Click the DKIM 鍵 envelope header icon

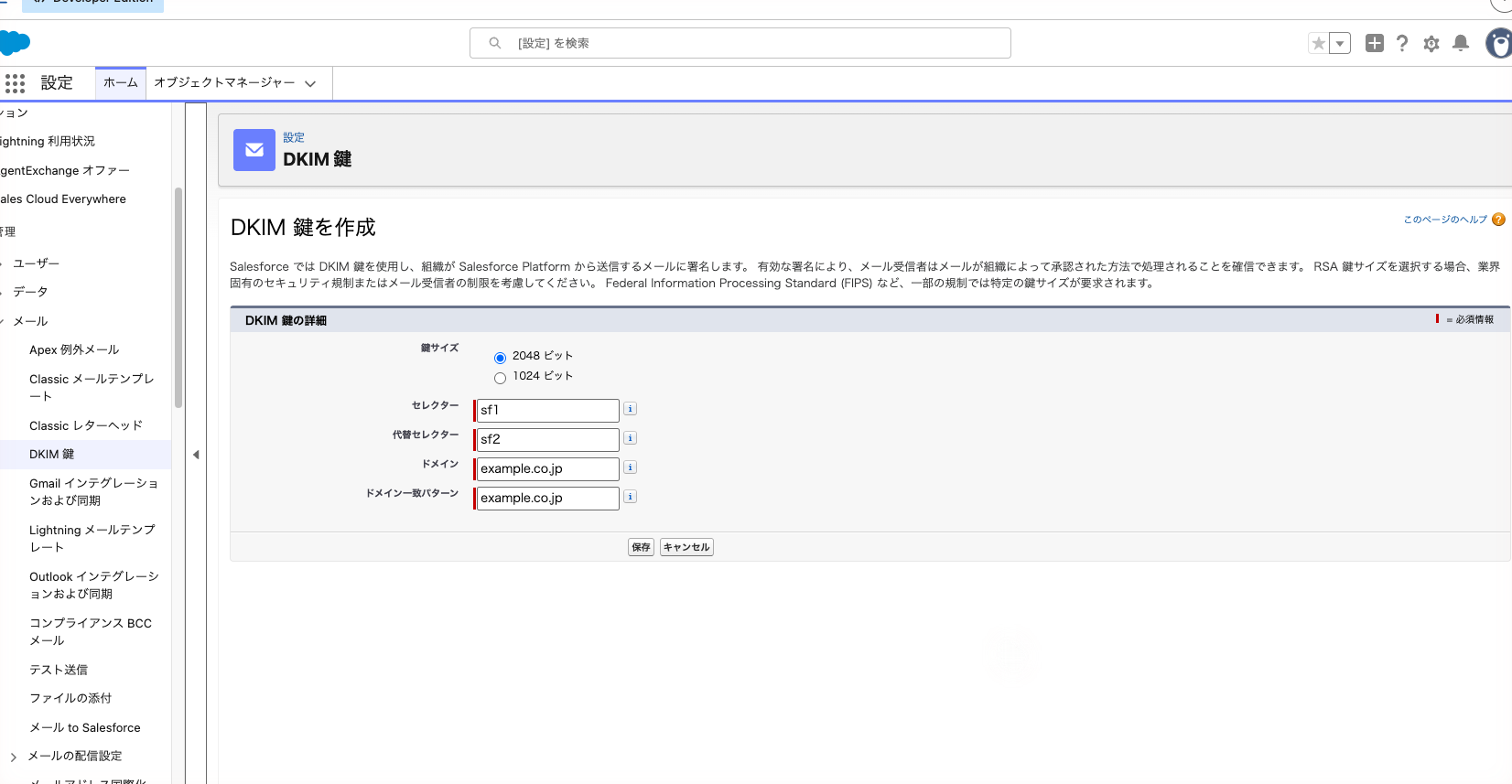tap(254, 150)
